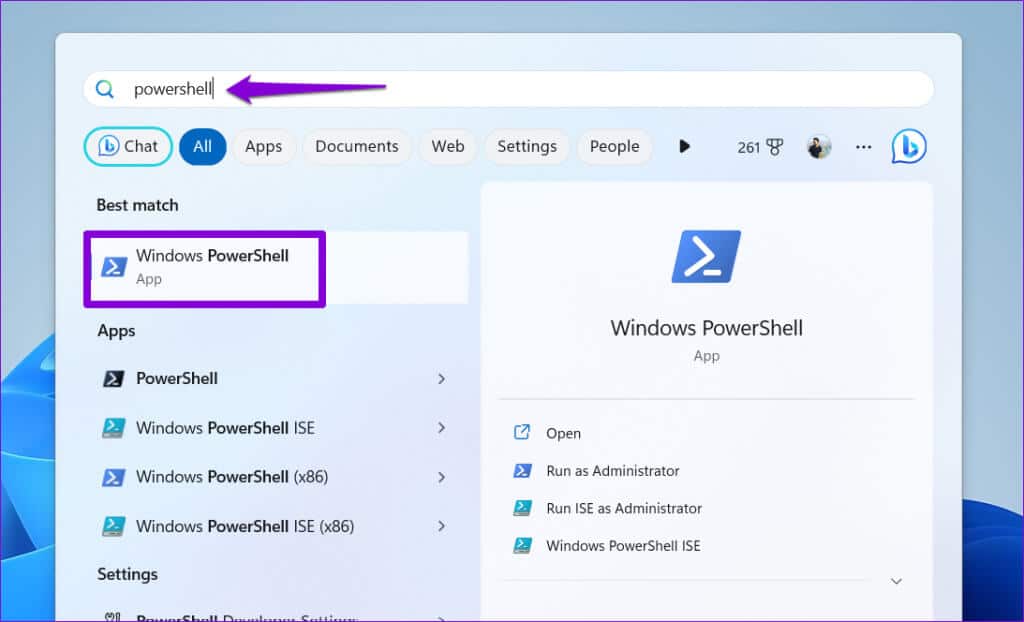This screenshot has height=622, width=1024.
Task: Switch to Settings filter
Action: [527, 146]
